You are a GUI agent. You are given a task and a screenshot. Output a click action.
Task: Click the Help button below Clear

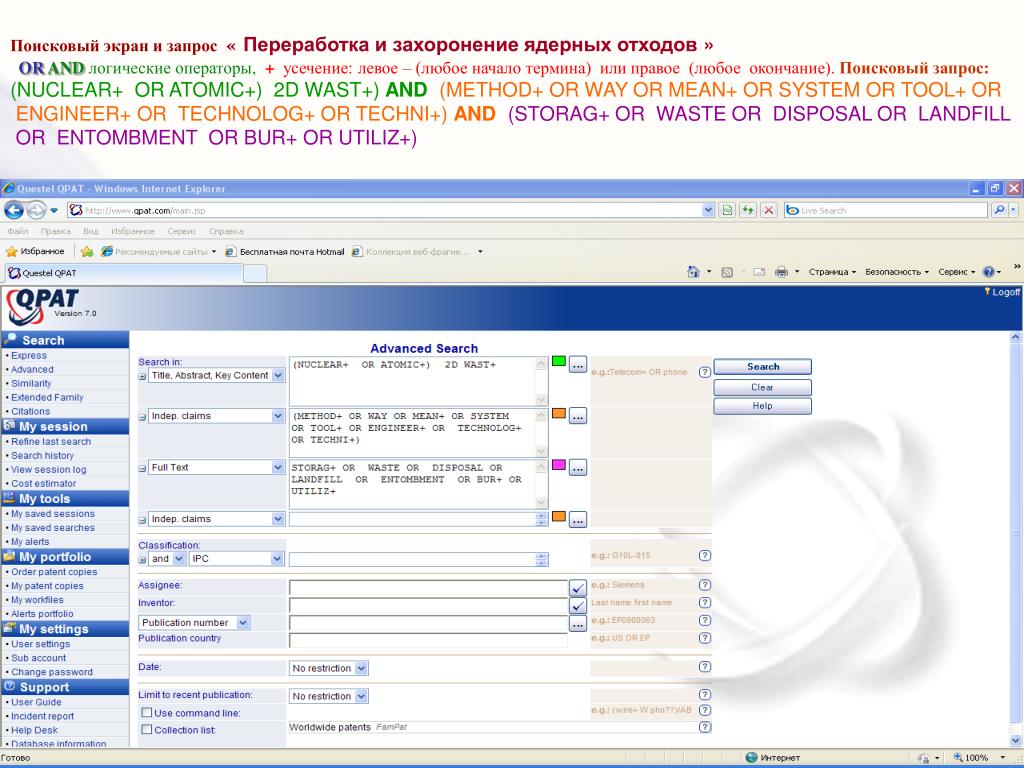click(x=762, y=406)
